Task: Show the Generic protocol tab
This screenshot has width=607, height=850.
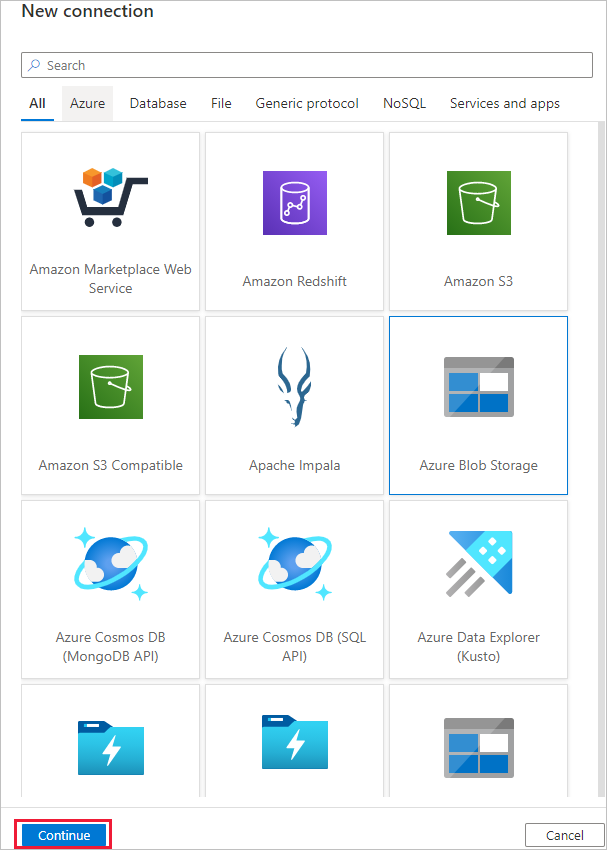Action: tap(307, 103)
